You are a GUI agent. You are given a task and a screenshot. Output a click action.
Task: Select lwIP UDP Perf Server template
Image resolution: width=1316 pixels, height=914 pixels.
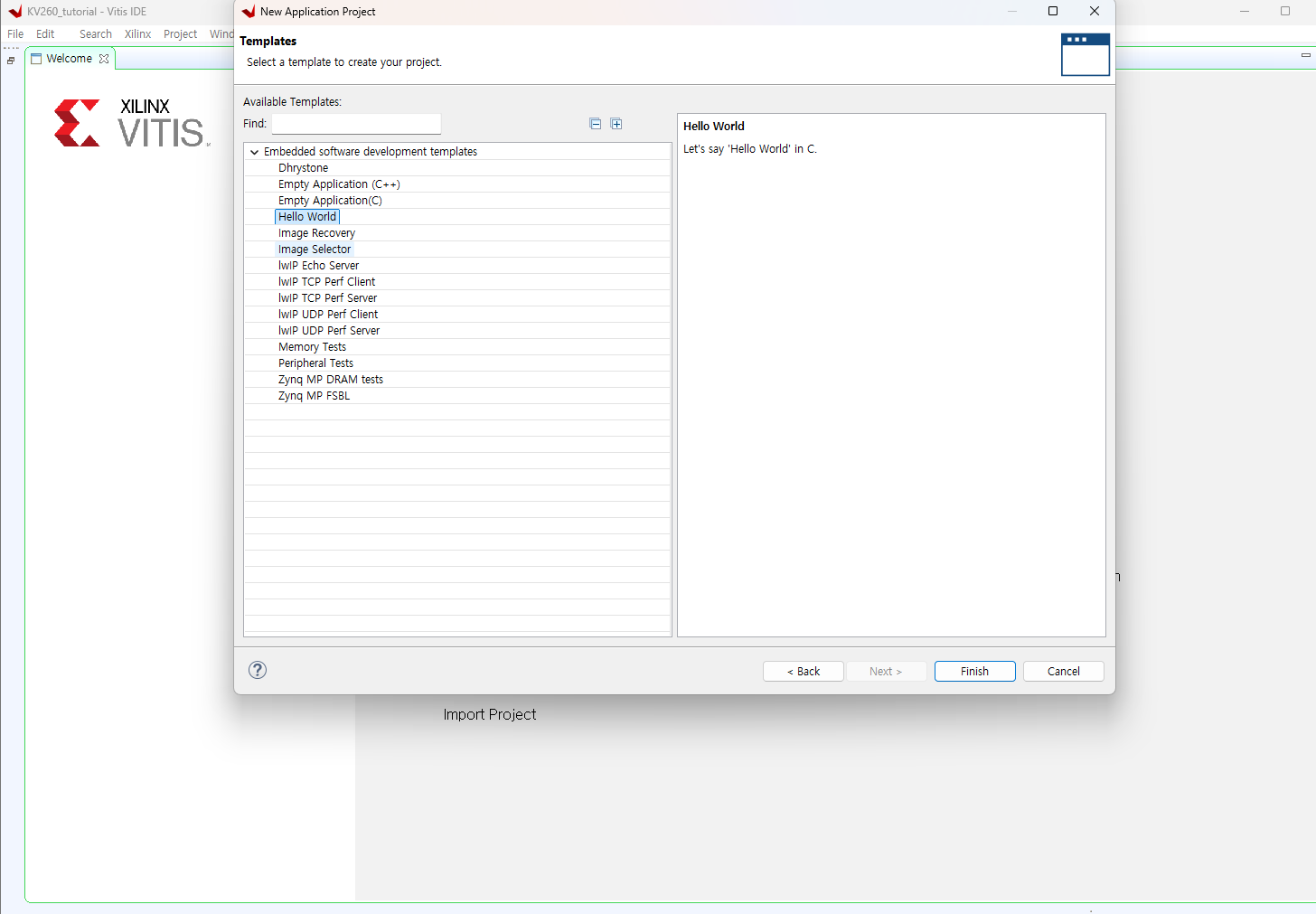click(x=329, y=331)
